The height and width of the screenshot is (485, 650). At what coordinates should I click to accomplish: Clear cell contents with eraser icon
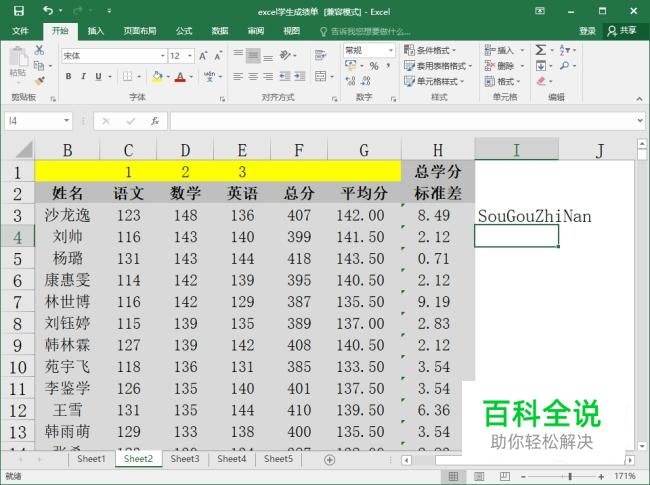point(541,81)
